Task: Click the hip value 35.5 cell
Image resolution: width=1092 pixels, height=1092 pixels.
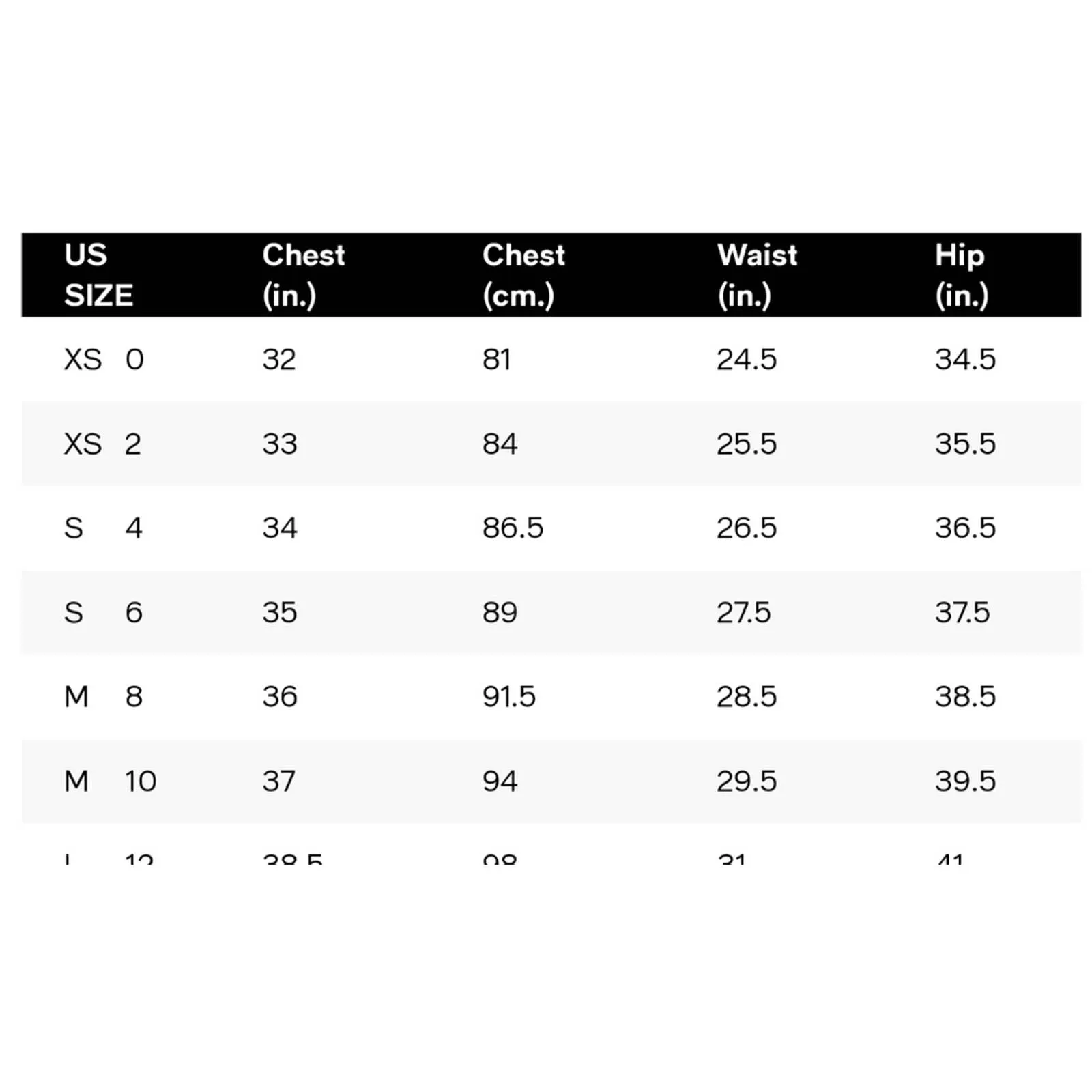Action: pyautogui.click(x=965, y=444)
